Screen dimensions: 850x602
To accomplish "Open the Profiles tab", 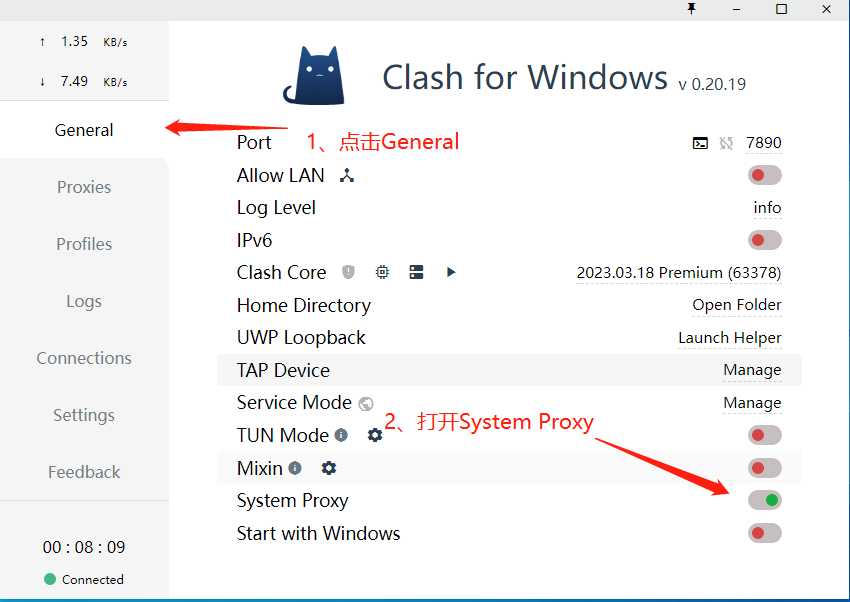I will pyautogui.click(x=84, y=244).
